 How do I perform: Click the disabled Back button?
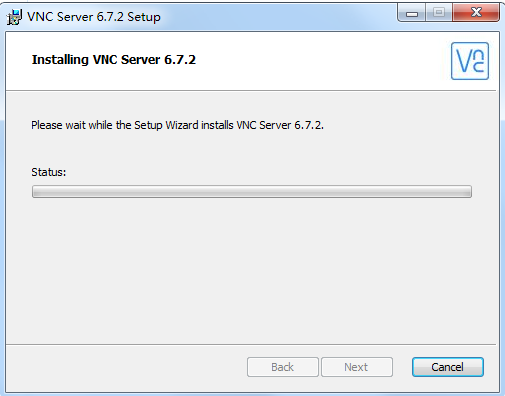point(283,367)
